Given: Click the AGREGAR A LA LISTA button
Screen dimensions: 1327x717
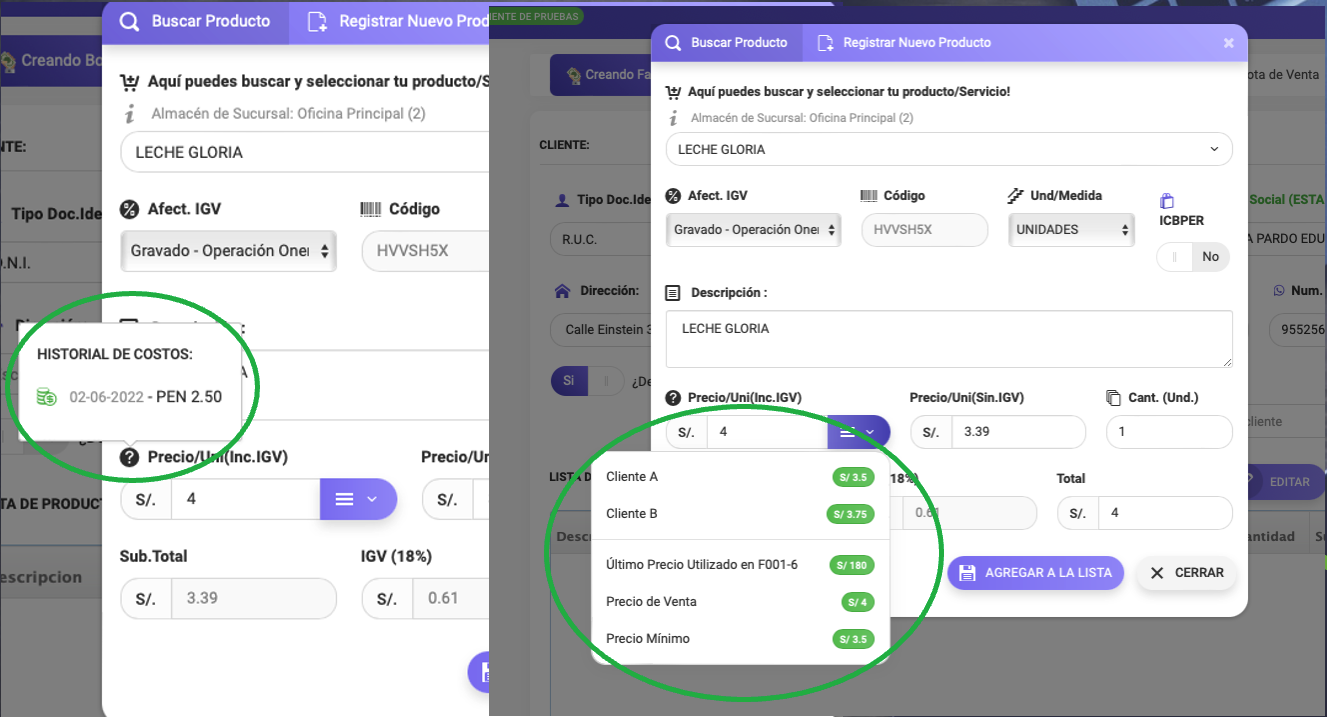Looking at the screenshot, I should point(1035,573).
